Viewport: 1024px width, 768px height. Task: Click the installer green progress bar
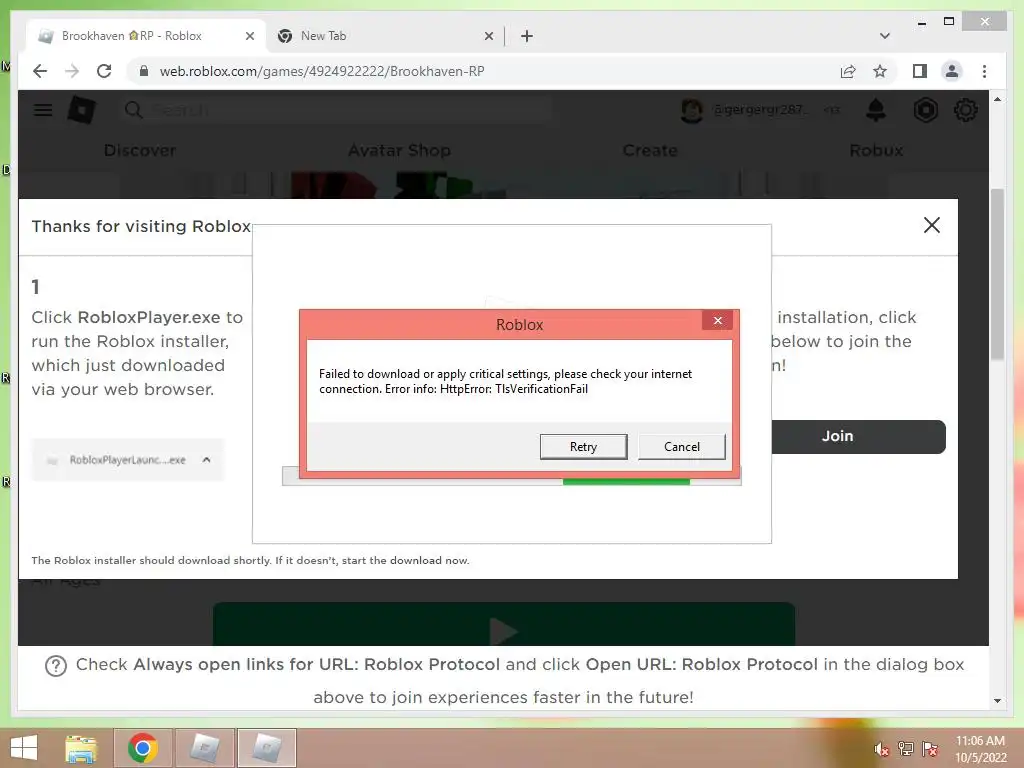[x=626, y=482]
